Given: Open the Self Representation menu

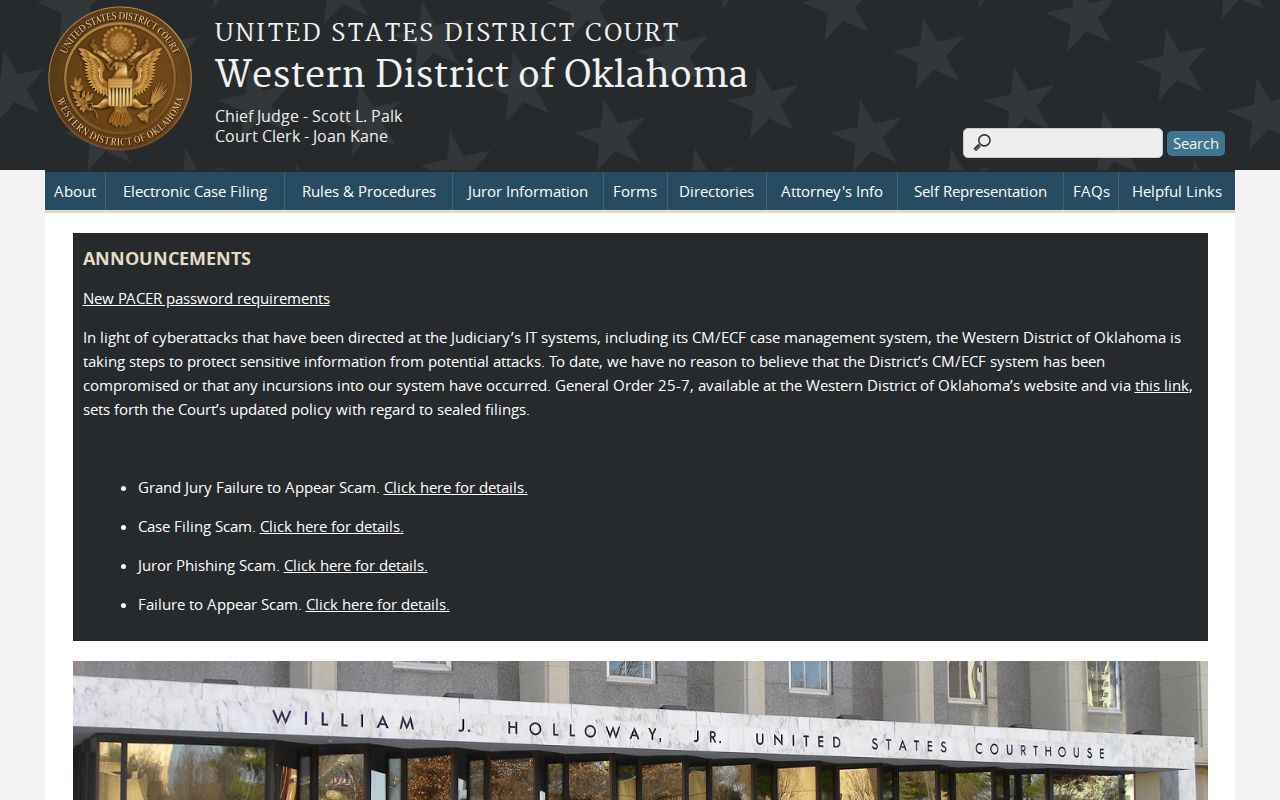Looking at the screenshot, I should [x=980, y=191].
